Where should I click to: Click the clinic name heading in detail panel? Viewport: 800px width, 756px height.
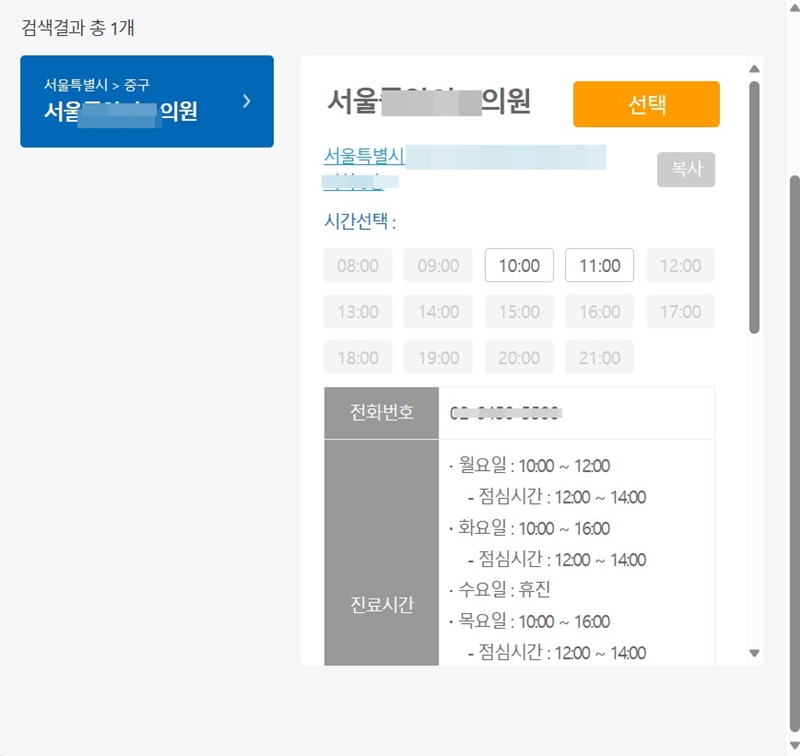(x=429, y=102)
